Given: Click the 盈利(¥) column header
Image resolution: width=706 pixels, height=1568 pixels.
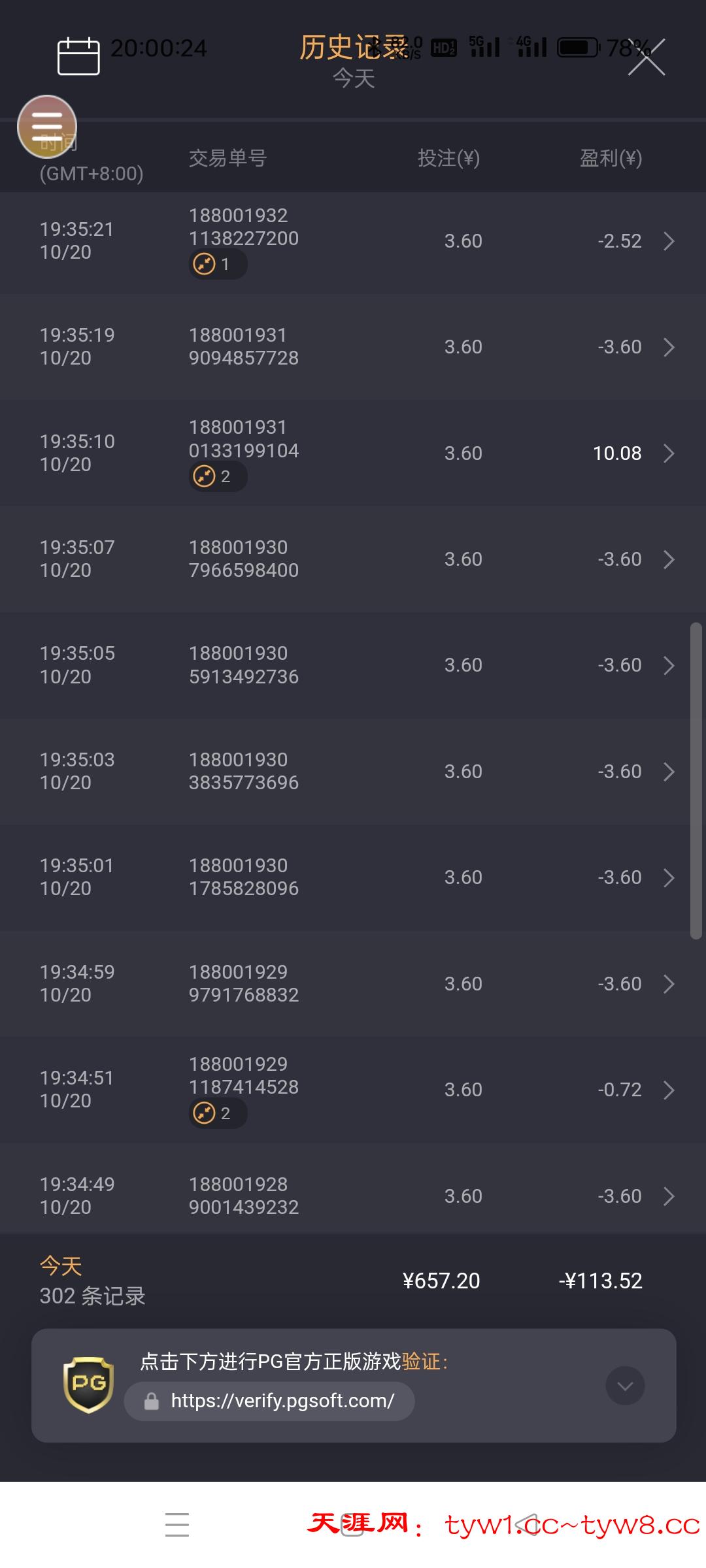Looking at the screenshot, I should click(611, 158).
